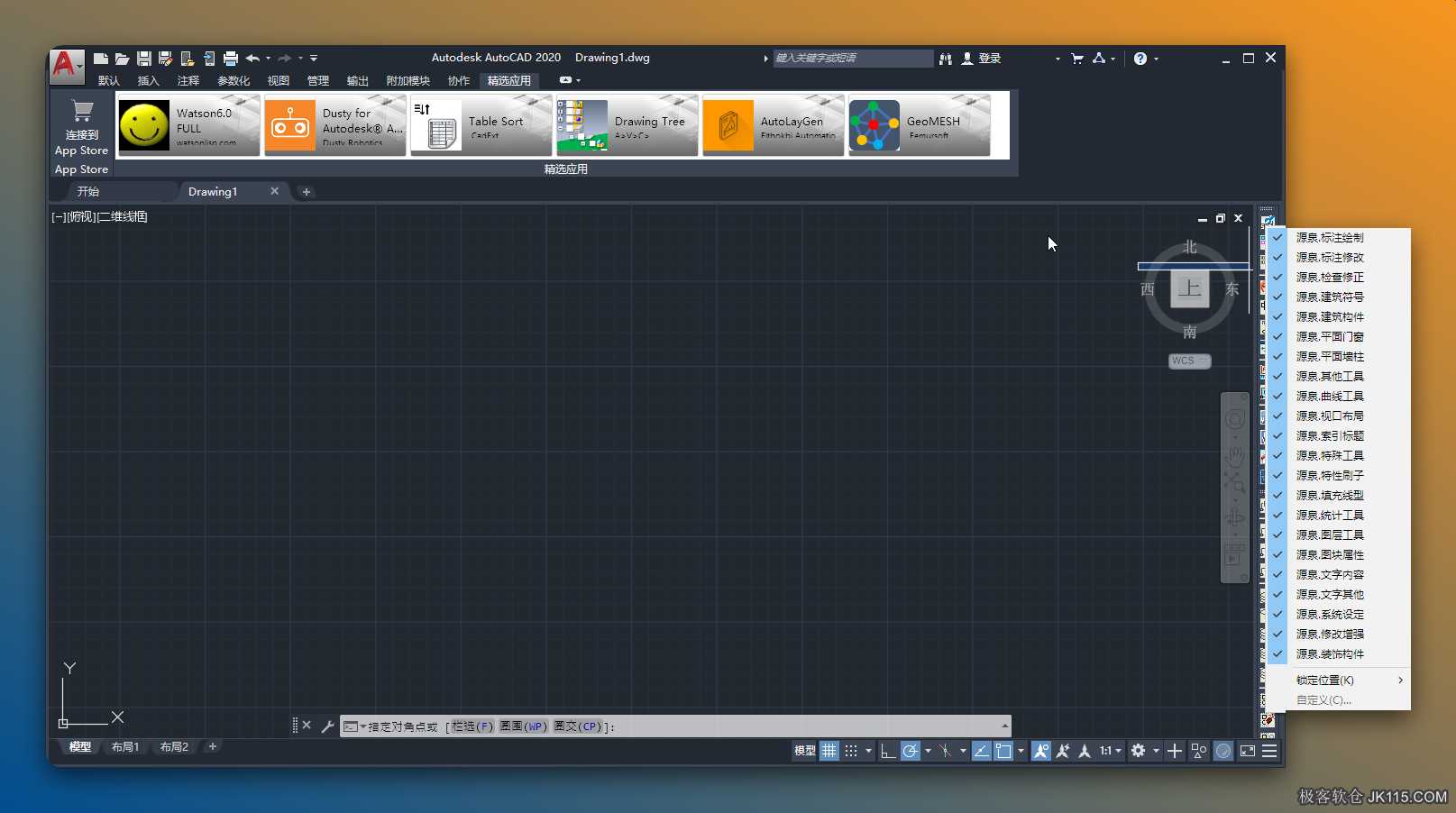Viewport: 1456px width, 813px height.
Task: Open the WCS coordinate system dropdown
Action: [x=1190, y=361]
